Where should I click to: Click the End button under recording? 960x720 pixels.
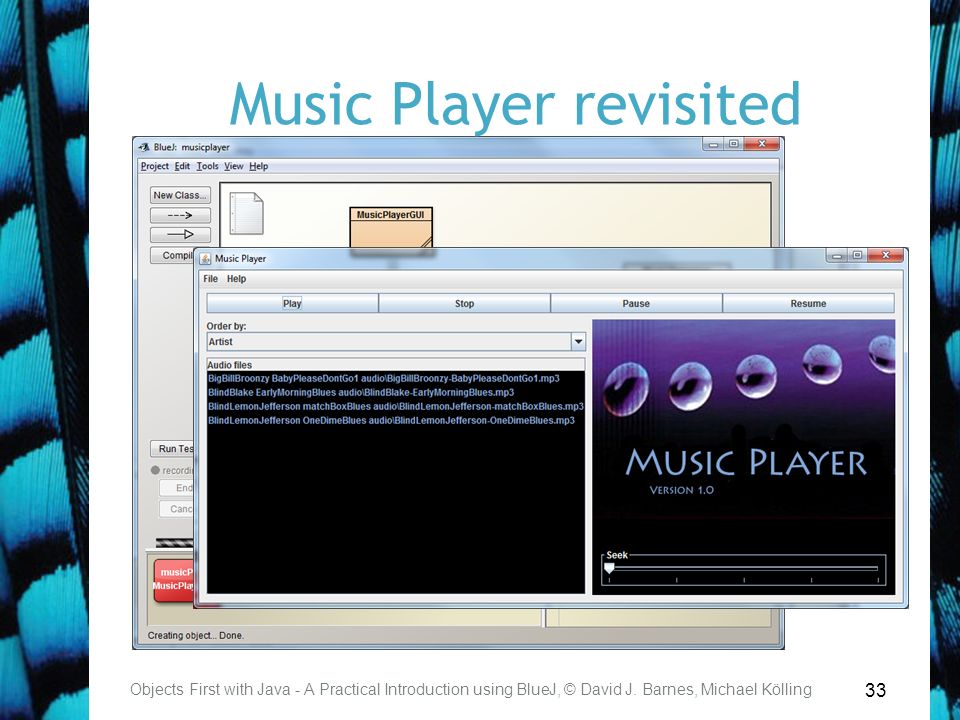click(x=176, y=488)
